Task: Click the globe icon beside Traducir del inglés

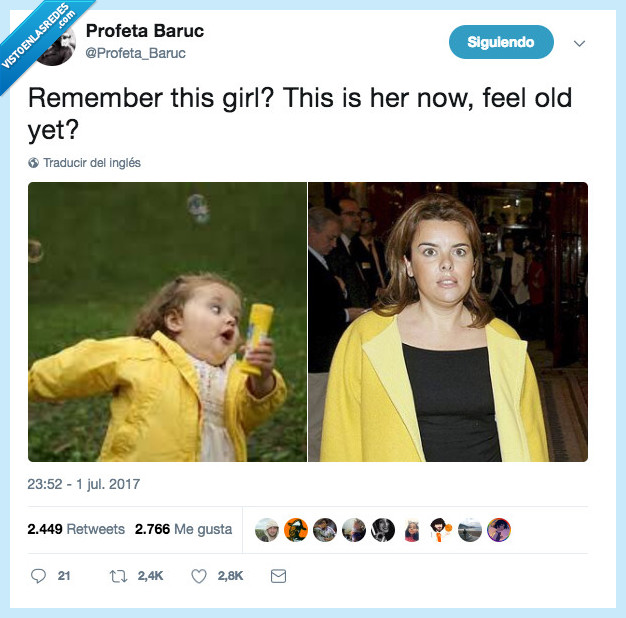Action: (x=34, y=163)
